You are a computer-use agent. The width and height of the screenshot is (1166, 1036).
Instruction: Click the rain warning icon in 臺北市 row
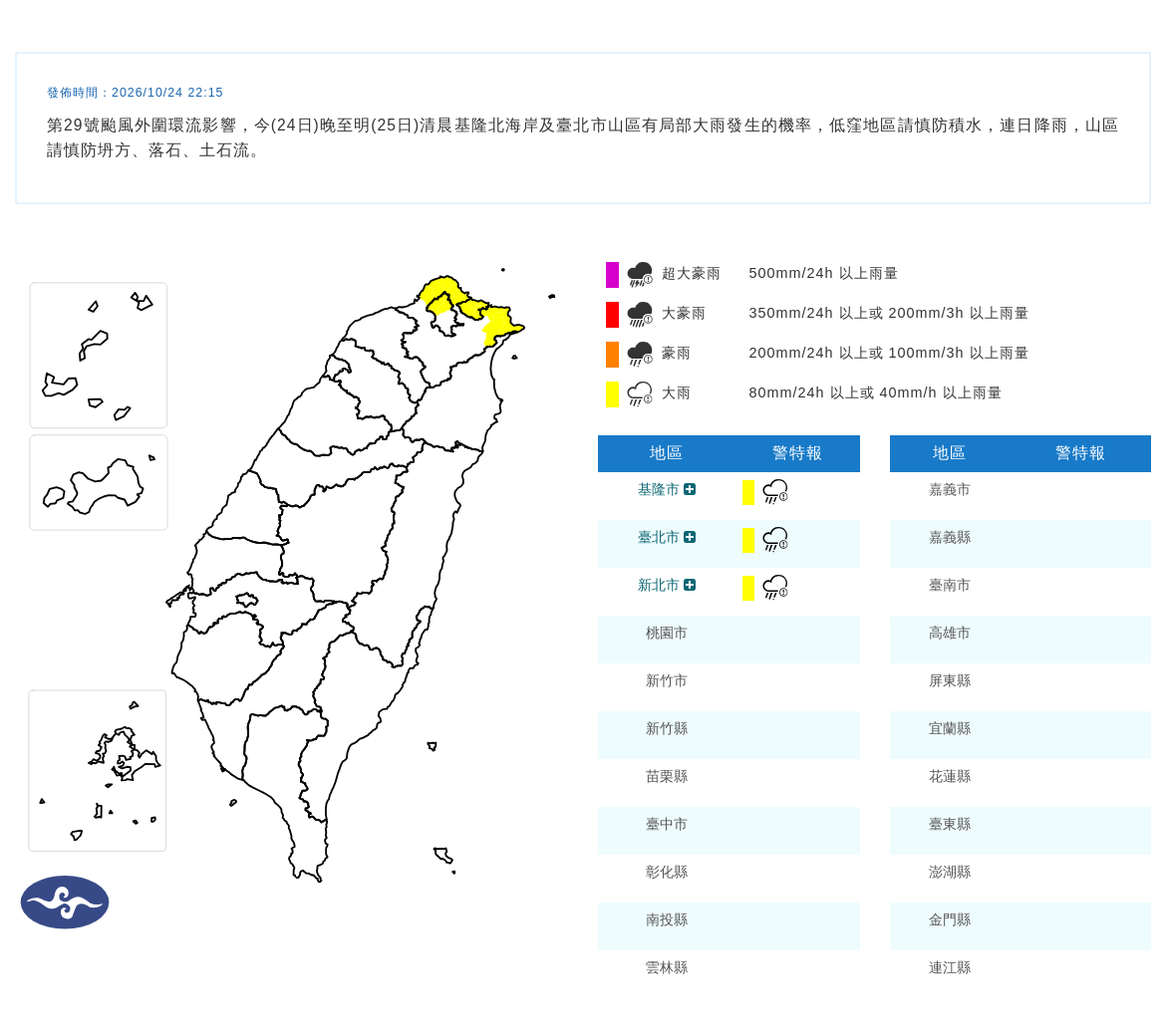pos(775,540)
